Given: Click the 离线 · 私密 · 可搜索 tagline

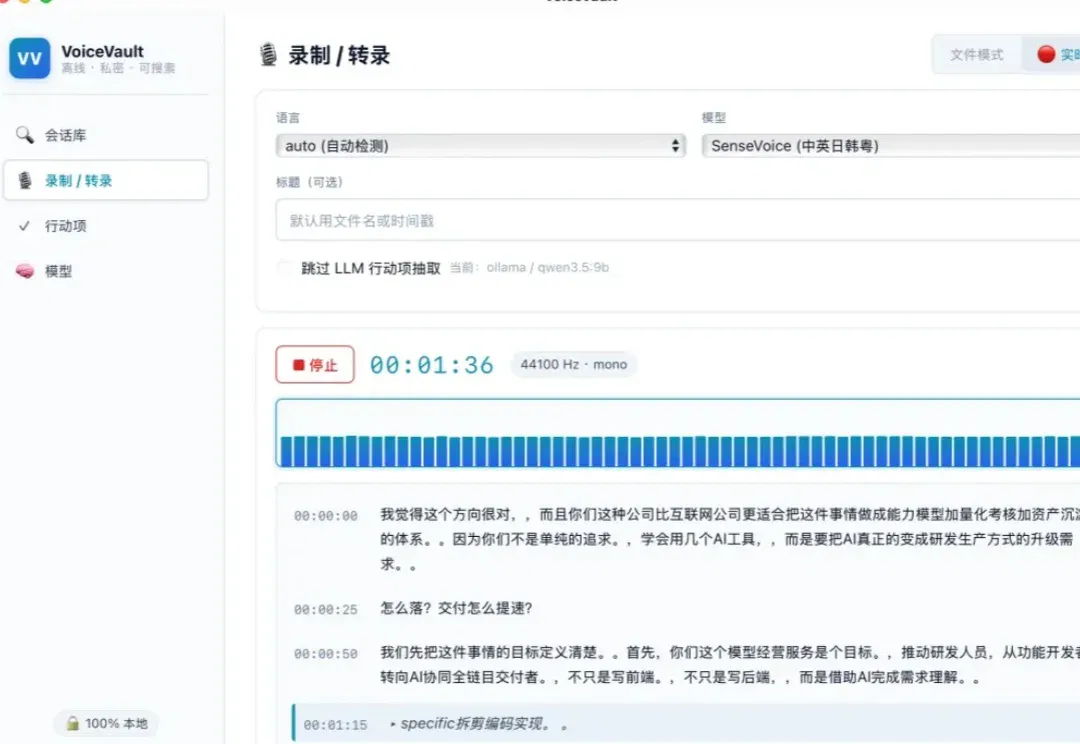Looking at the screenshot, I should pyautogui.click(x=118, y=68).
